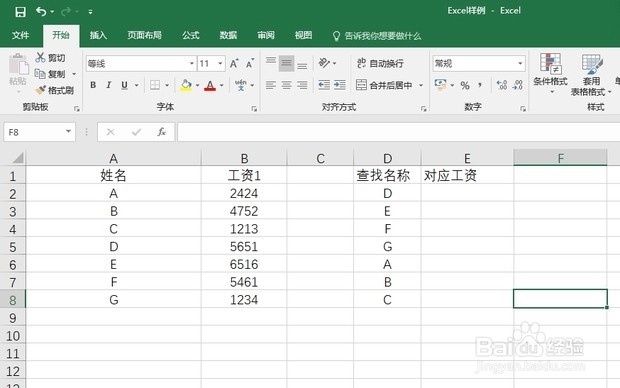
Task: Decrease decimal places
Action: tap(518, 85)
